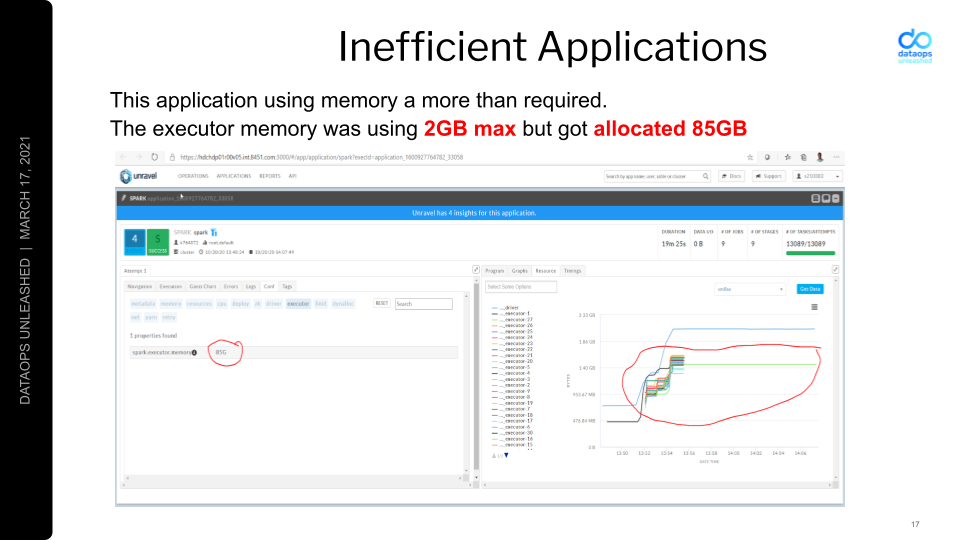Viewport: 960px width, 540px height.
Task: Toggle the memory filter tag
Action: coord(171,304)
